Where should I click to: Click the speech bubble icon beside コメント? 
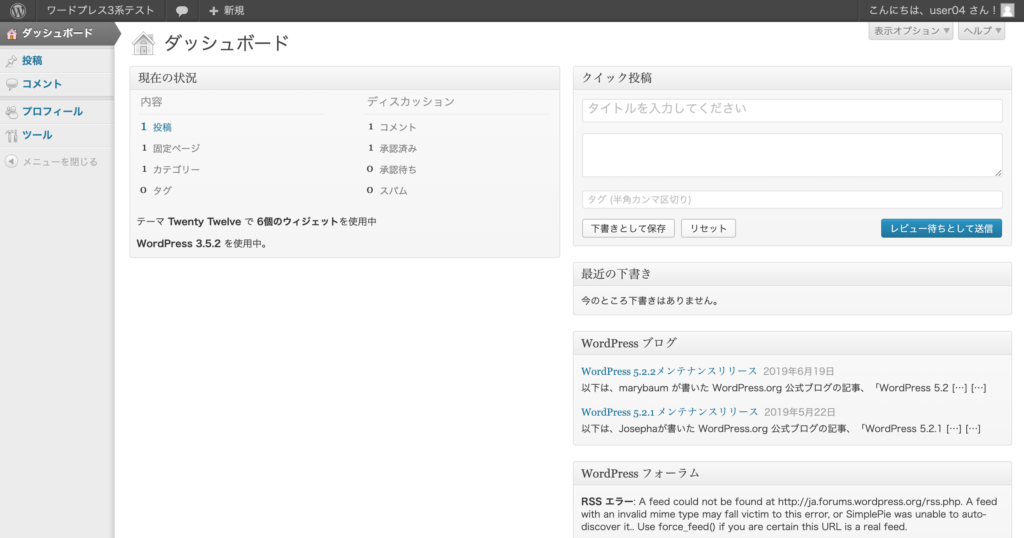pos(11,84)
